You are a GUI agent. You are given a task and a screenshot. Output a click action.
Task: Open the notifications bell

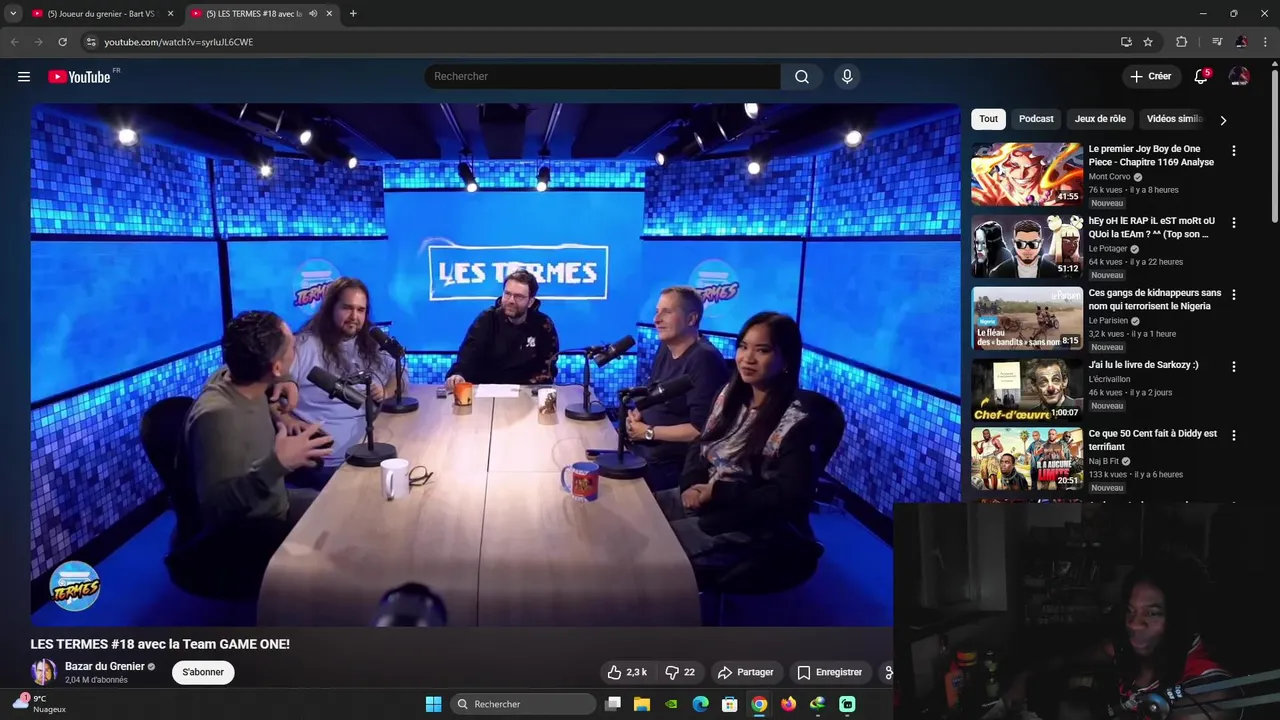coord(1201,77)
